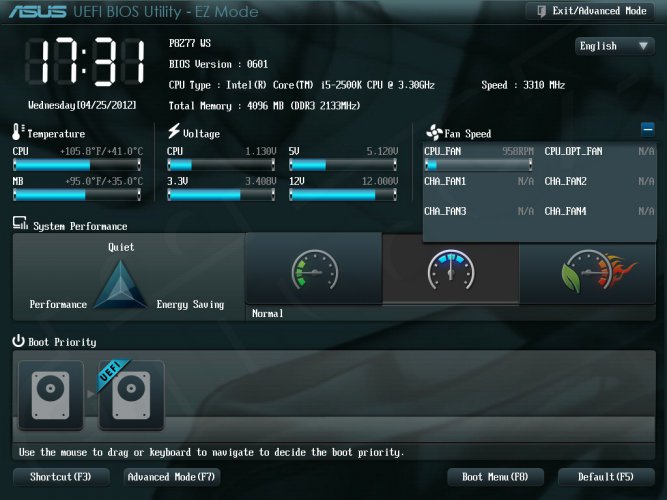Switch to Advanced Mode (F7)
The width and height of the screenshot is (667, 500).
point(172,477)
